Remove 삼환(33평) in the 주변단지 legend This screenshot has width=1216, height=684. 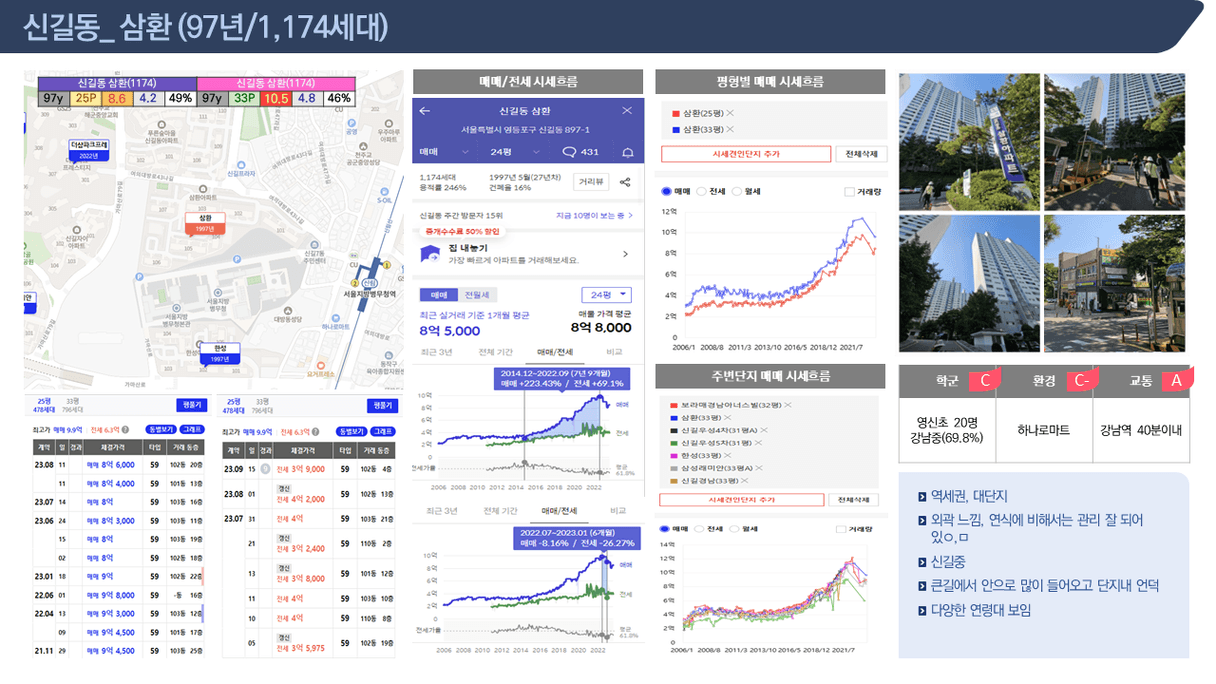pyautogui.click(x=730, y=417)
